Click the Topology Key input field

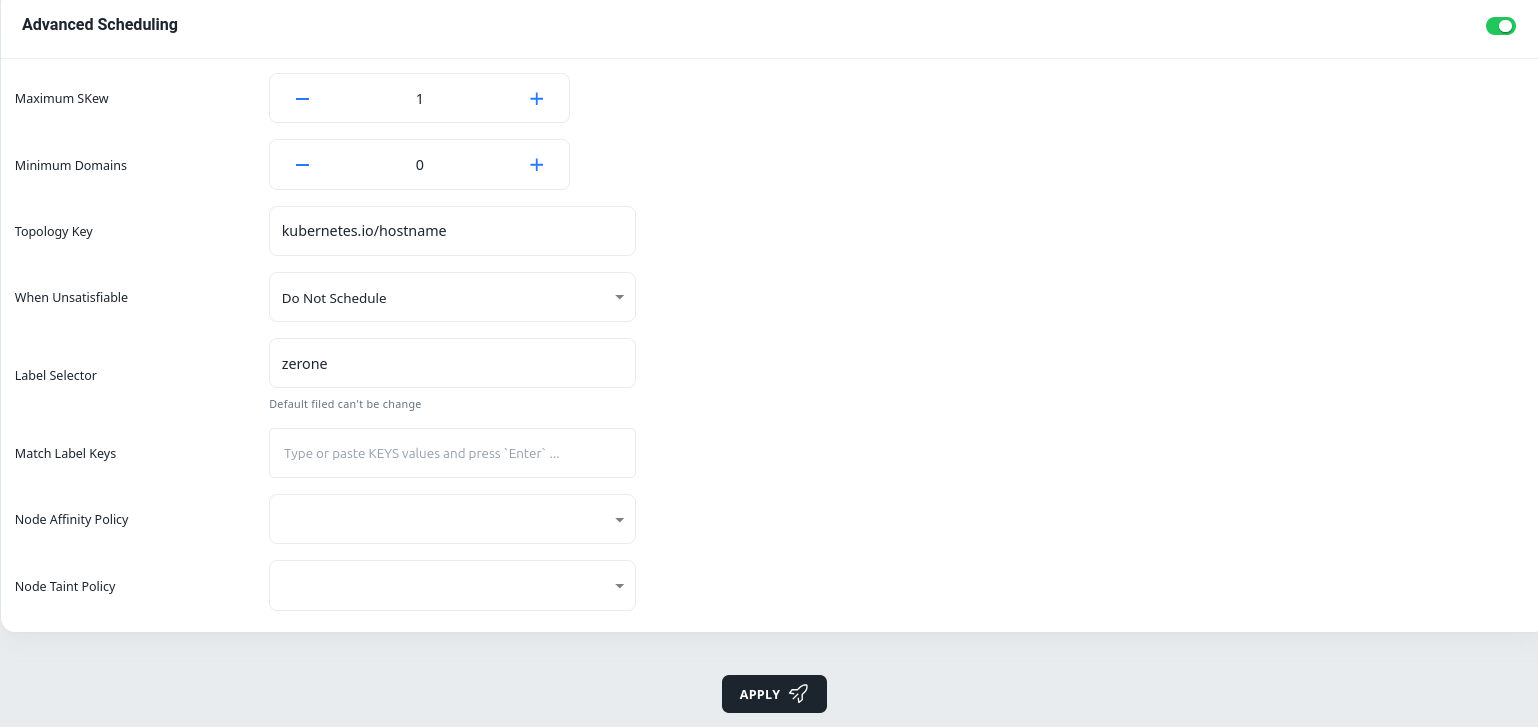tap(452, 231)
